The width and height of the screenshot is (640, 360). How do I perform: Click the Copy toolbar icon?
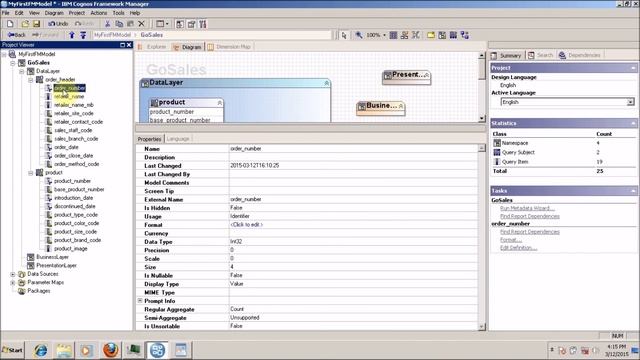(x=119, y=24)
